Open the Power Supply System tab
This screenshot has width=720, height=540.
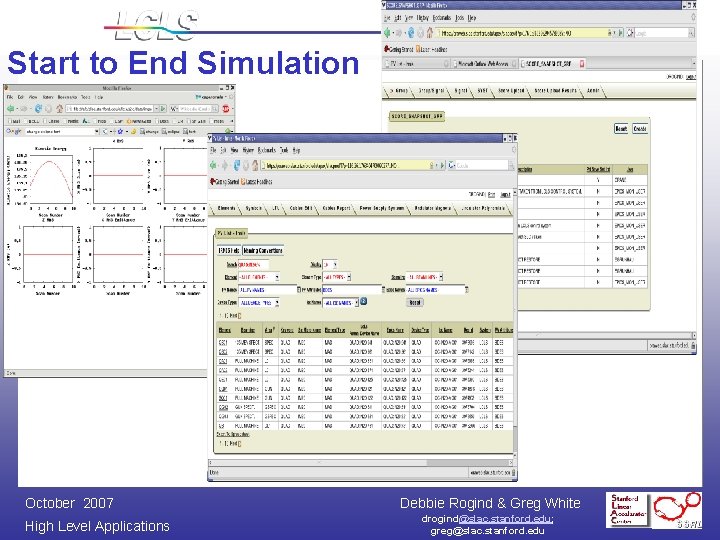tap(382, 208)
